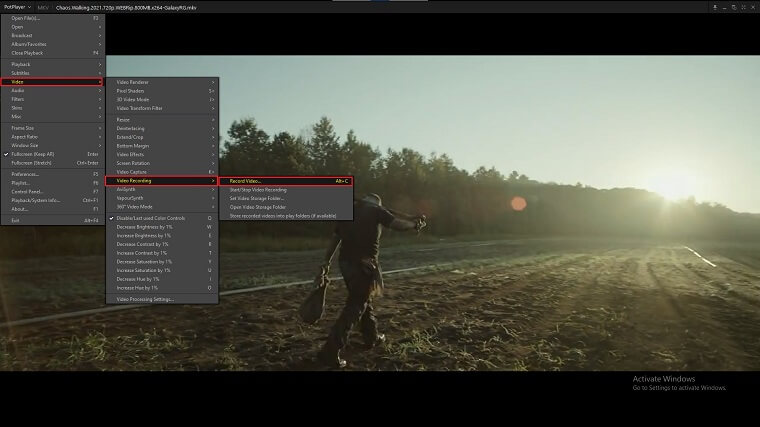This screenshot has height=427, width=760.
Task: Open the Resize submenu
Action: 162,120
